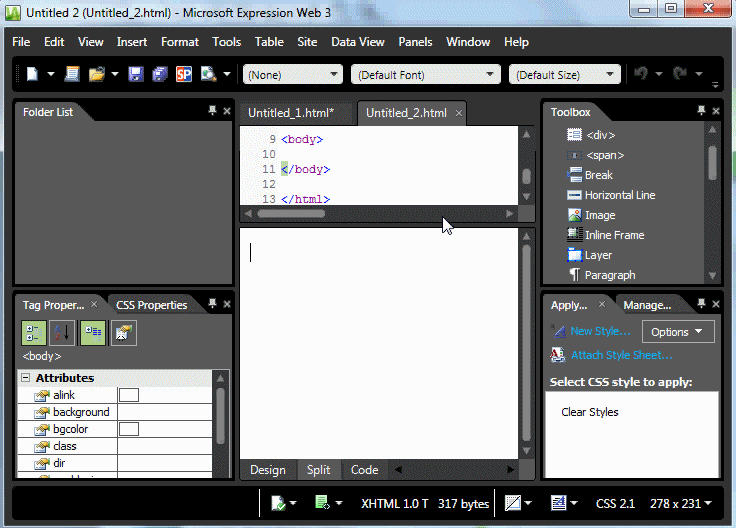Toggle categorized view in Tag Properties
736x528 pixels.
(x=34, y=333)
